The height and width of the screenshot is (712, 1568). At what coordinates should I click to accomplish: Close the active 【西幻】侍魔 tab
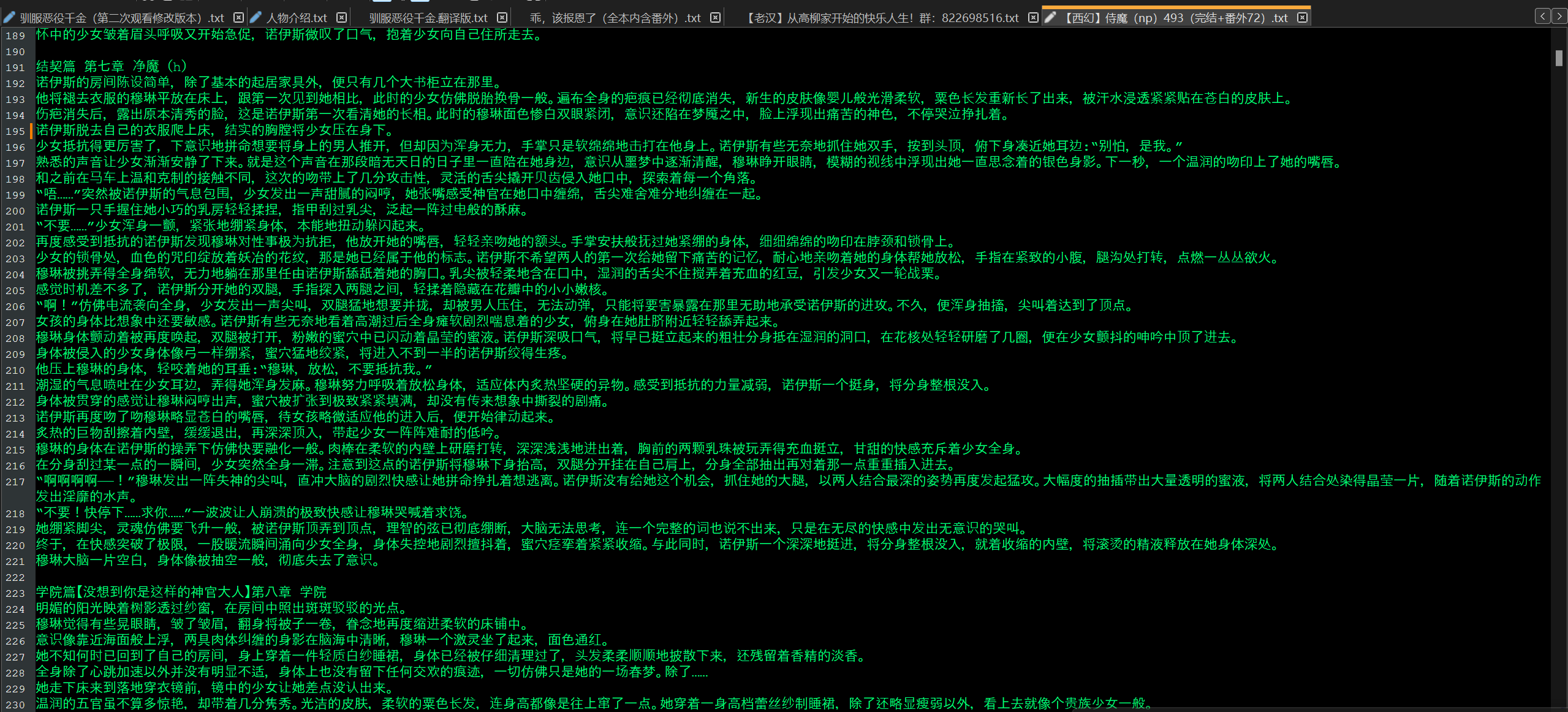[1303, 18]
